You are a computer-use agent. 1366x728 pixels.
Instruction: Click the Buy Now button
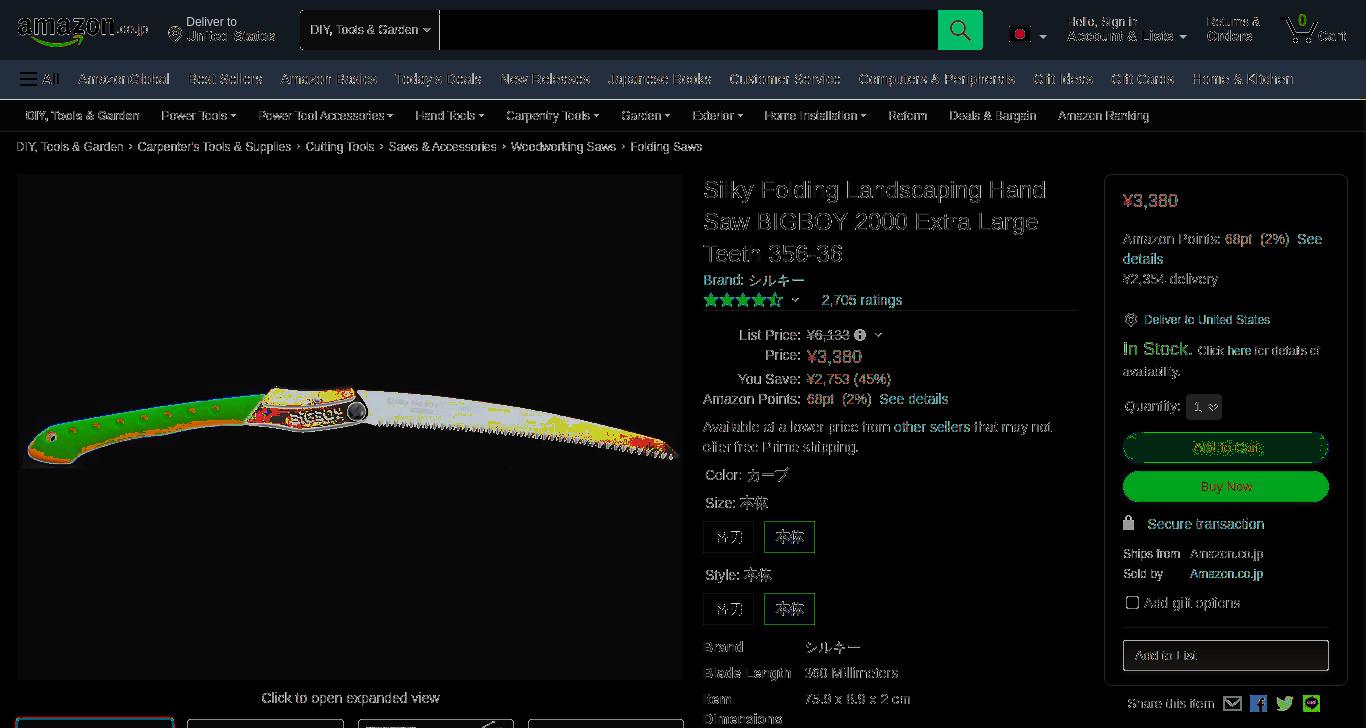[x=1226, y=486]
